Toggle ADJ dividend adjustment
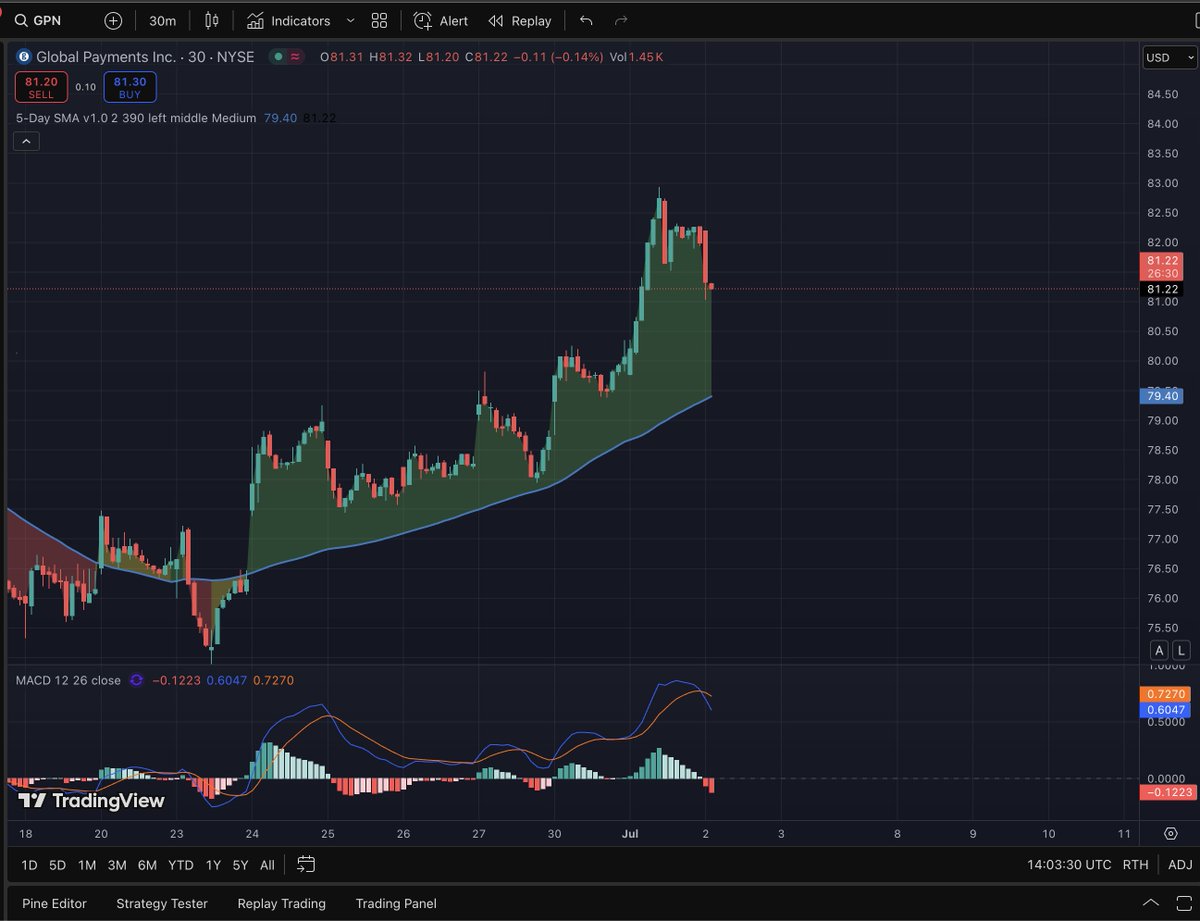Image resolution: width=1200 pixels, height=921 pixels. pos(1180,865)
